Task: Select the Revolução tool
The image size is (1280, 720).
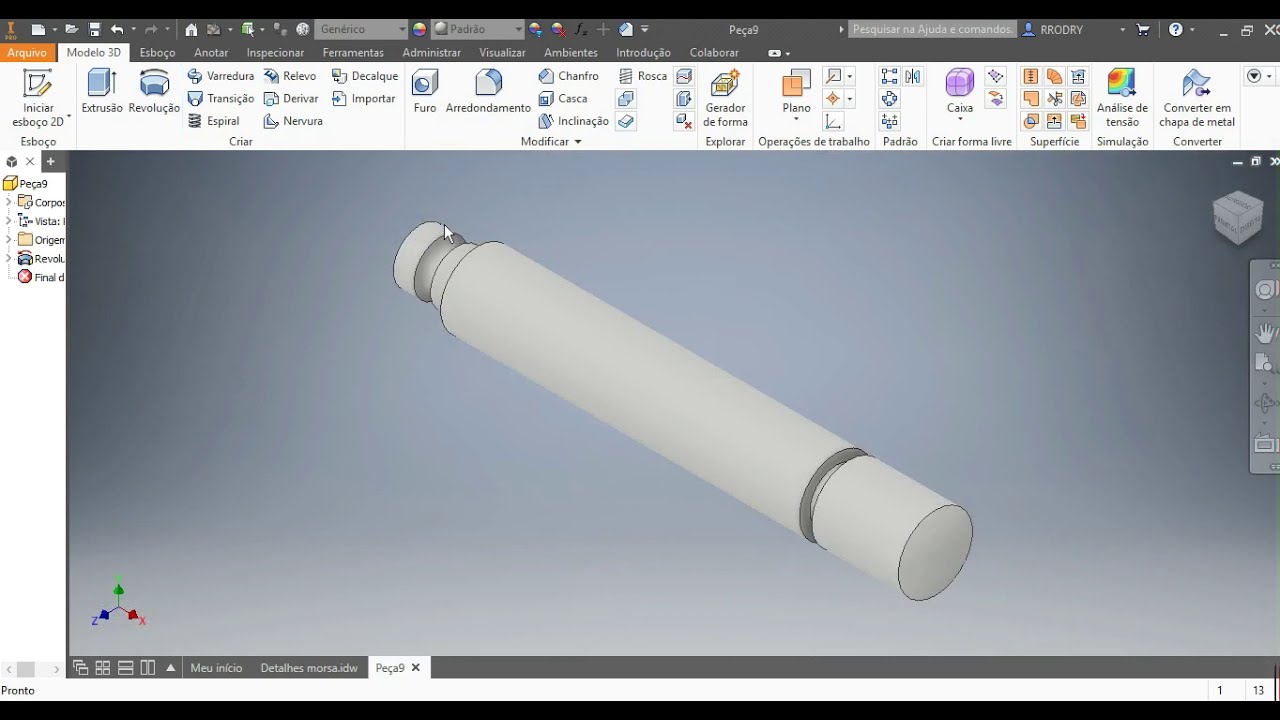Action: click(x=154, y=92)
